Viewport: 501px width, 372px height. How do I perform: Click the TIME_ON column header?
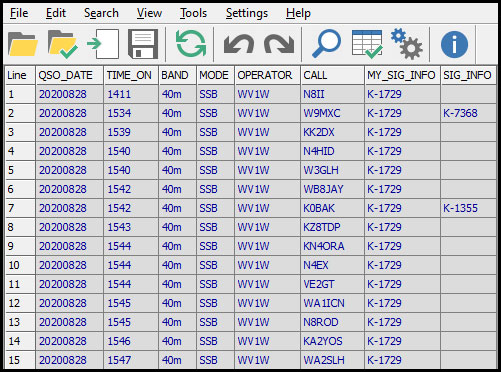131,75
